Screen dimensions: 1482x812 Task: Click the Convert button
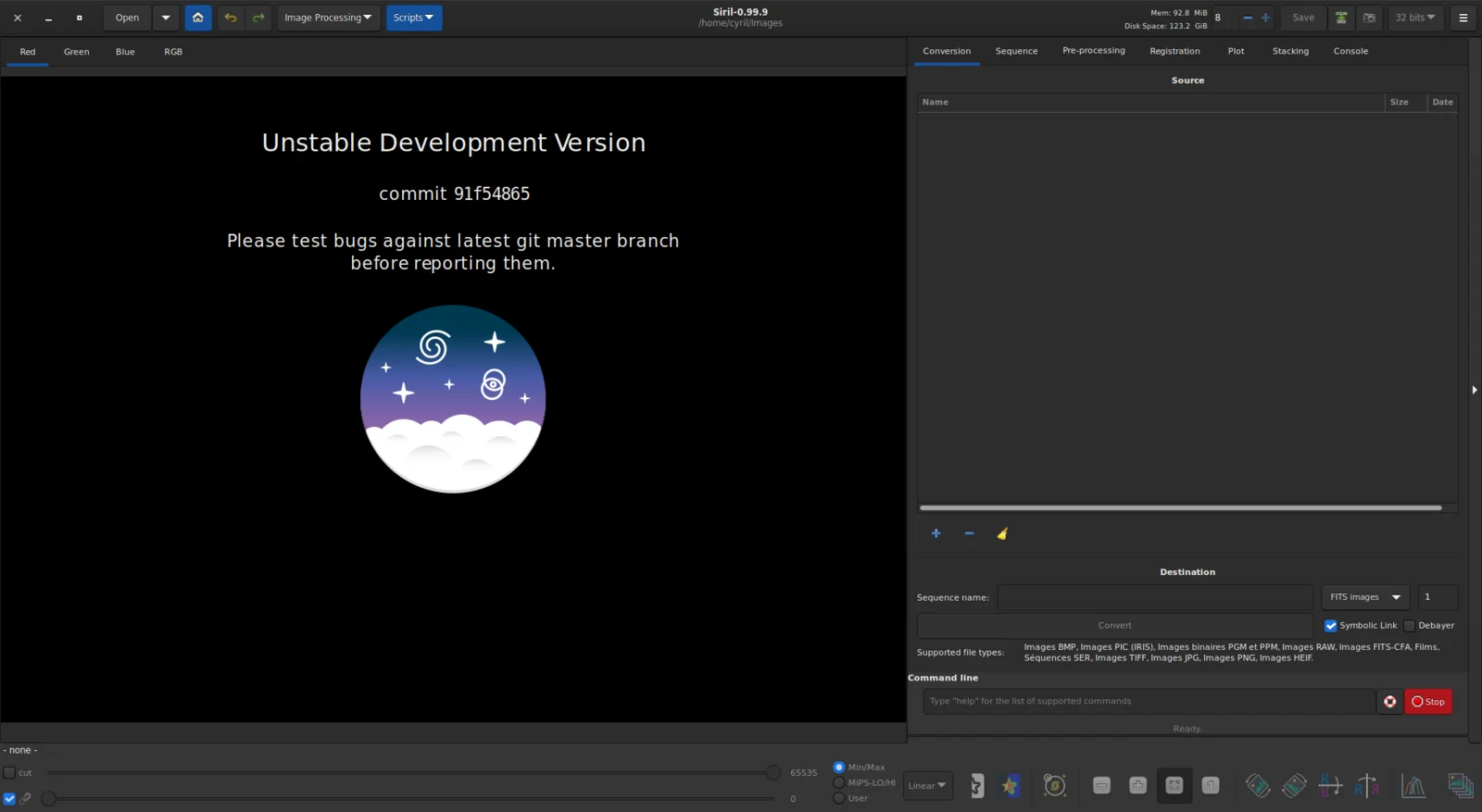(x=1115, y=626)
